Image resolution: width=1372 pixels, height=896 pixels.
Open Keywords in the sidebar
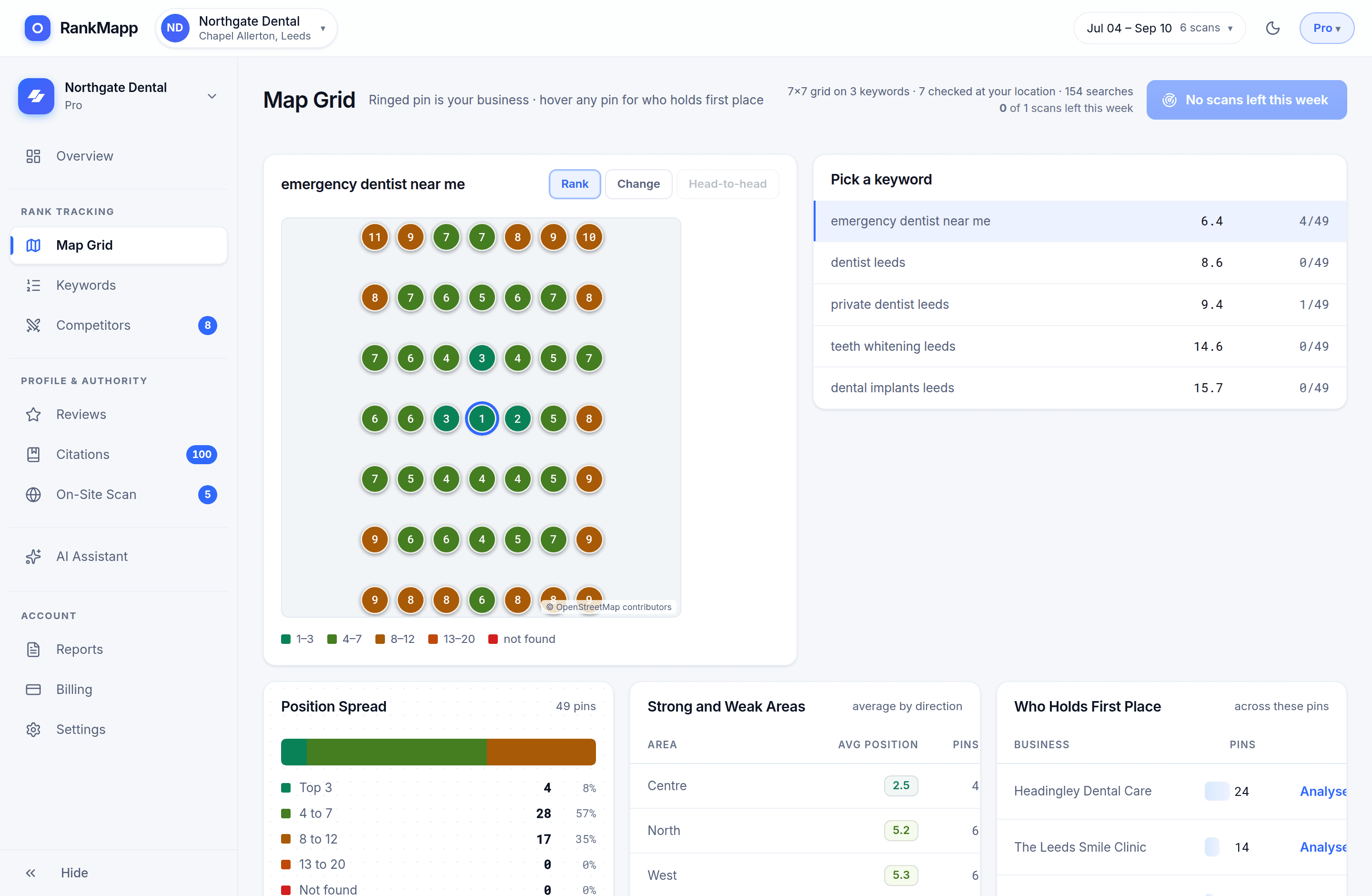click(119, 285)
